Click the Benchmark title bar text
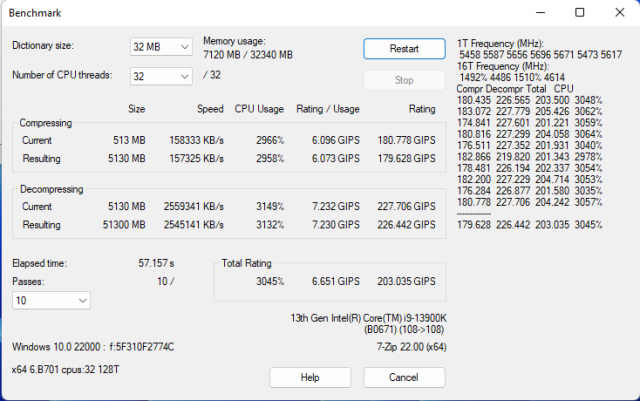Screen dimensions: 640x401 (34, 14)
